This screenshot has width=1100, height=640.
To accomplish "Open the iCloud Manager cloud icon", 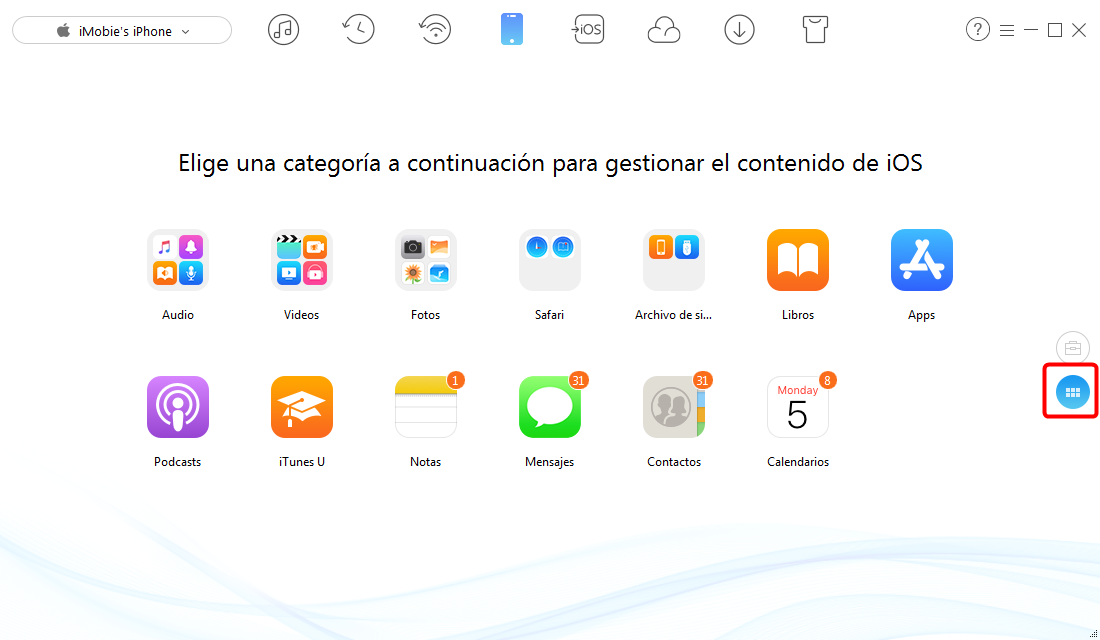I will click(664, 30).
